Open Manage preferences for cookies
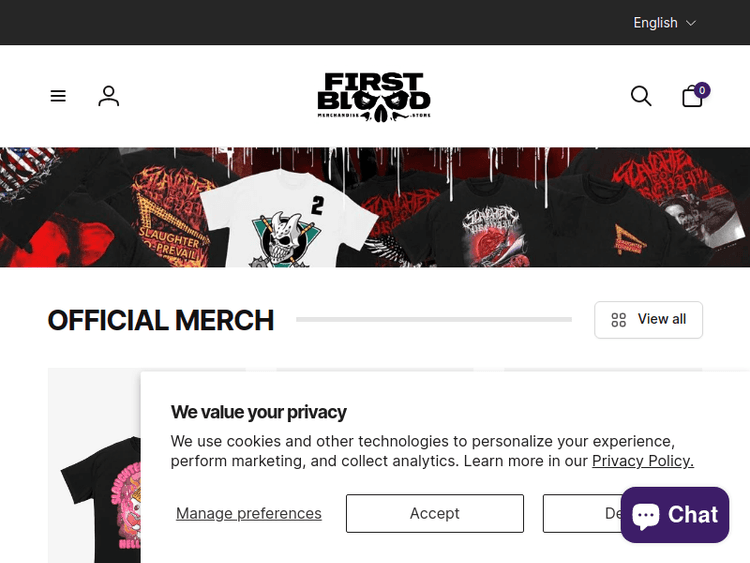This screenshot has height=563, width=750. pos(249,513)
